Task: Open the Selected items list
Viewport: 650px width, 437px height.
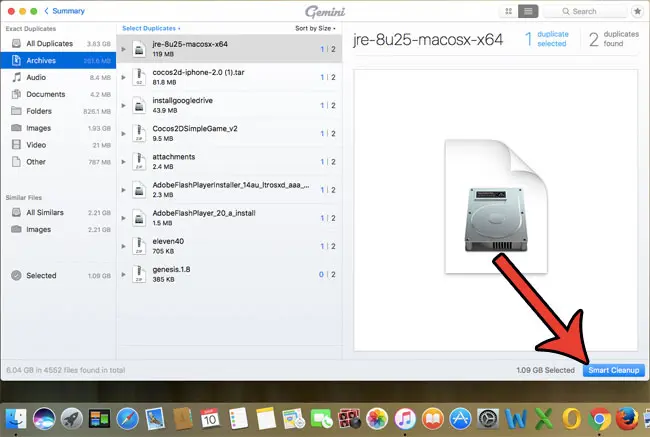Action: 58,276
